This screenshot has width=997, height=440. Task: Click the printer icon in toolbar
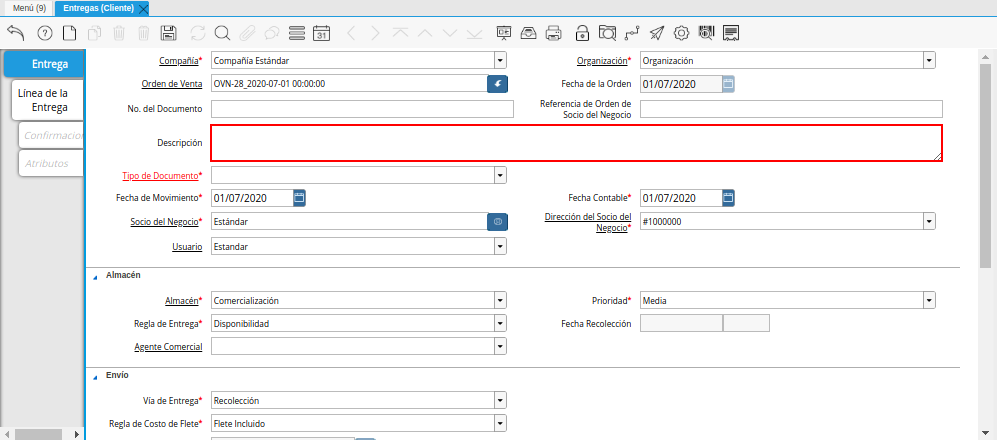click(x=554, y=33)
